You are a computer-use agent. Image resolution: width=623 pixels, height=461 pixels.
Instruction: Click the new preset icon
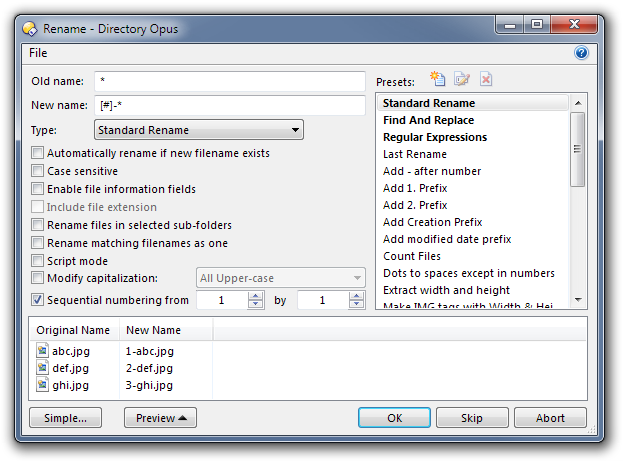(x=437, y=79)
